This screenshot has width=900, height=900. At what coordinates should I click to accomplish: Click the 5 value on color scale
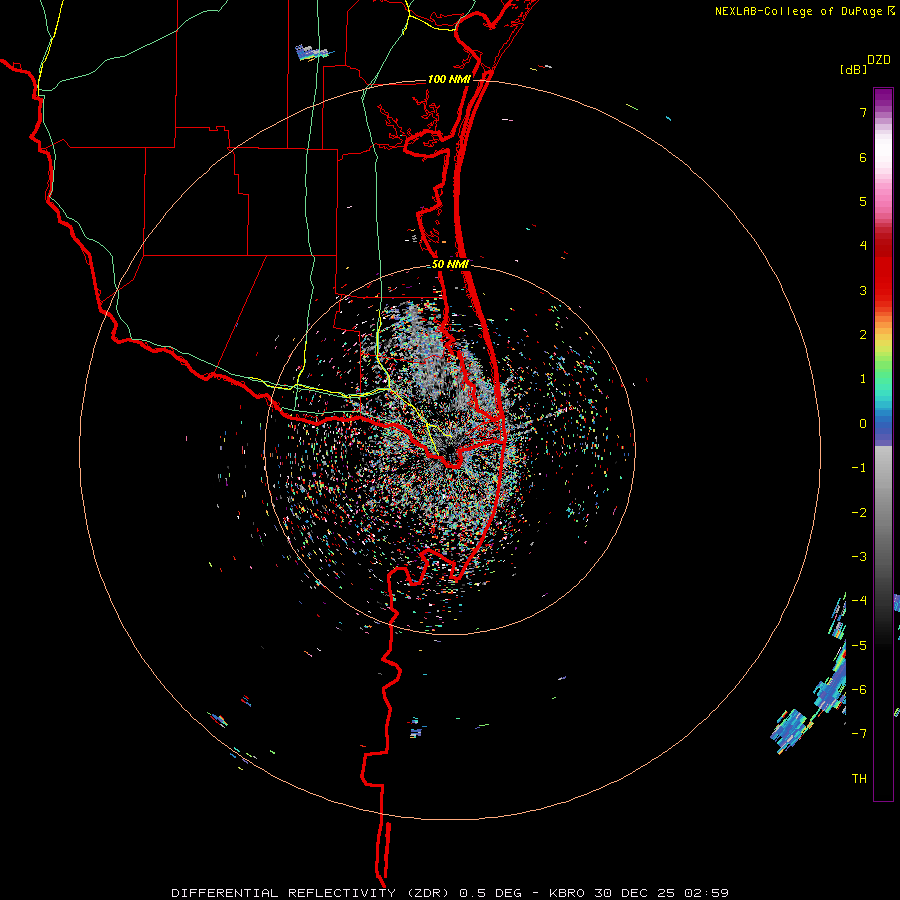click(x=863, y=201)
